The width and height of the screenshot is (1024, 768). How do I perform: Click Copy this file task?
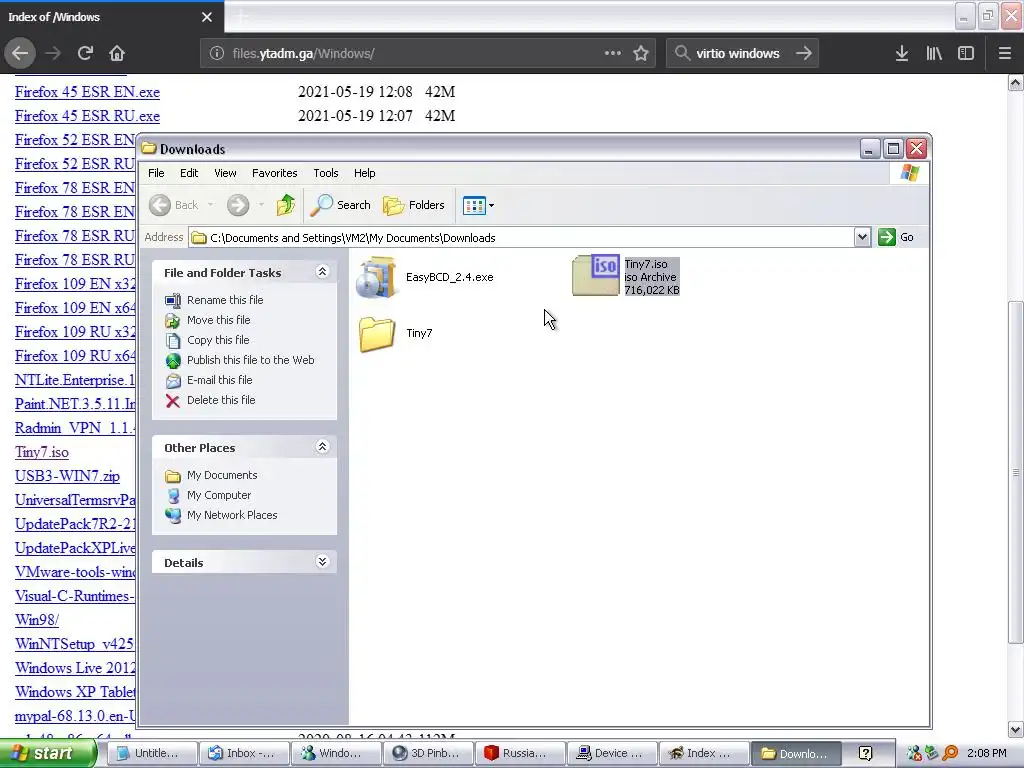217,340
